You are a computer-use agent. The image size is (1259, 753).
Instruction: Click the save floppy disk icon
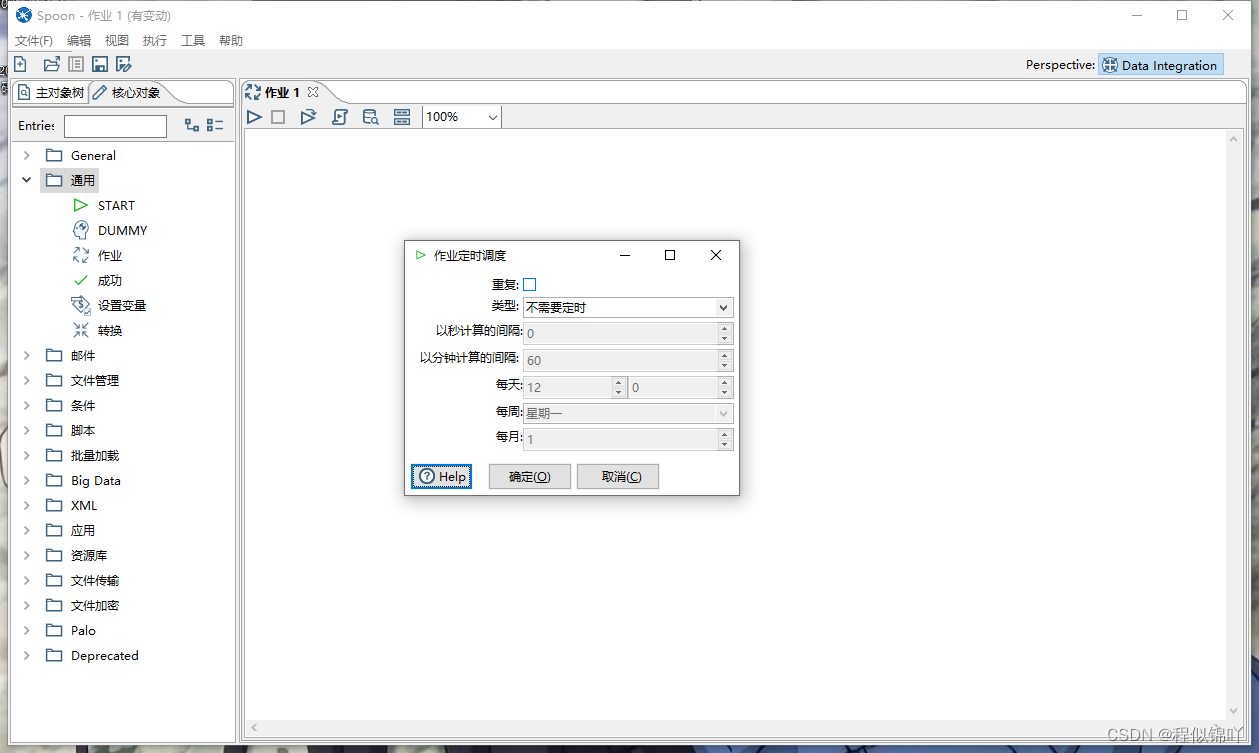[100, 64]
